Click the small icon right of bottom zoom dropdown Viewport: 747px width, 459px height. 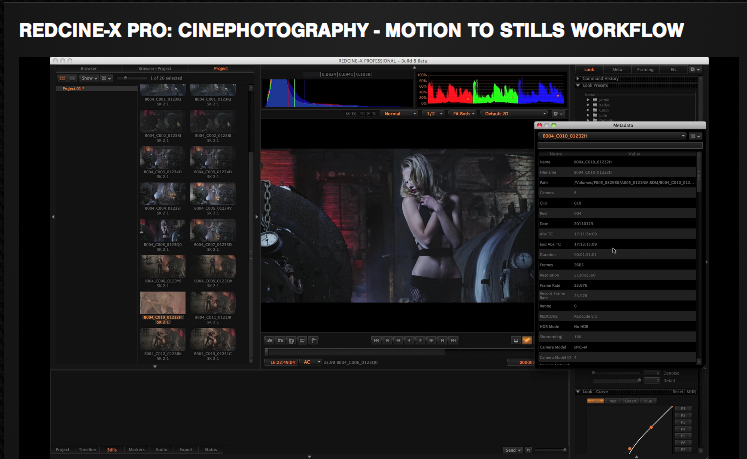[x=528, y=450]
